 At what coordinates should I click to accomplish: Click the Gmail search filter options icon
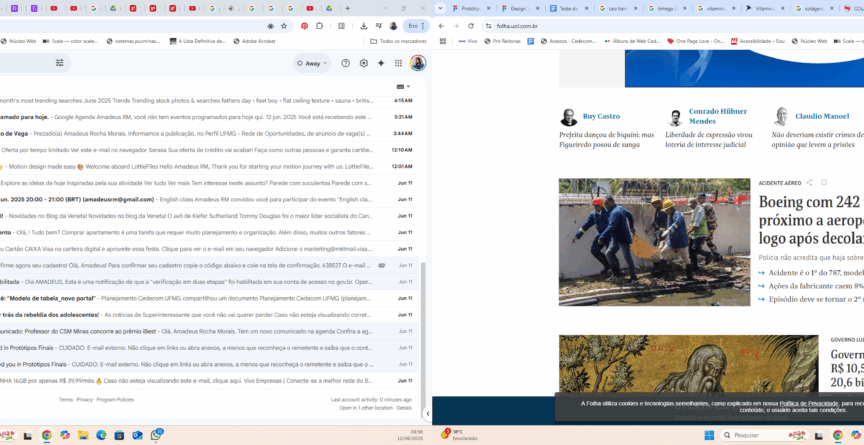[60, 63]
